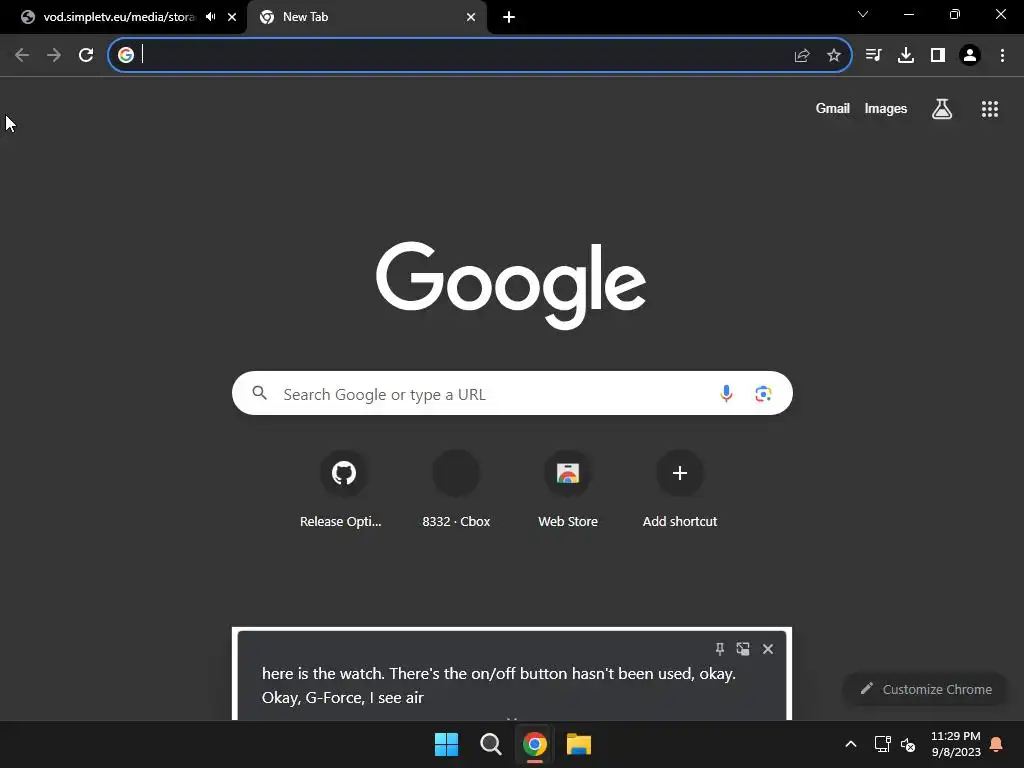
Task: Click Customize Chrome button
Action: coord(926,690)
